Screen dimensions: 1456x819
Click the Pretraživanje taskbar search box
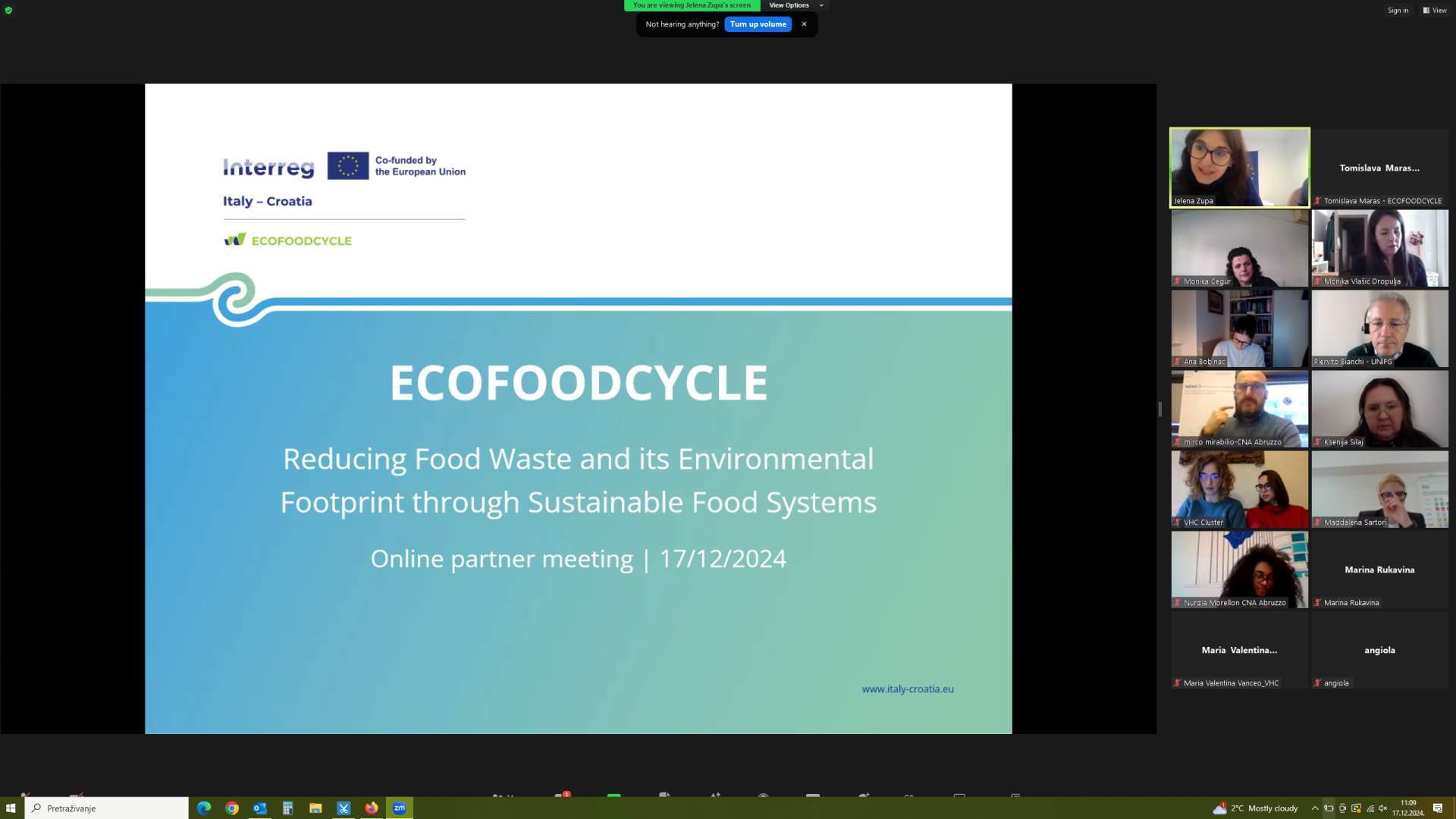point(106,808)
